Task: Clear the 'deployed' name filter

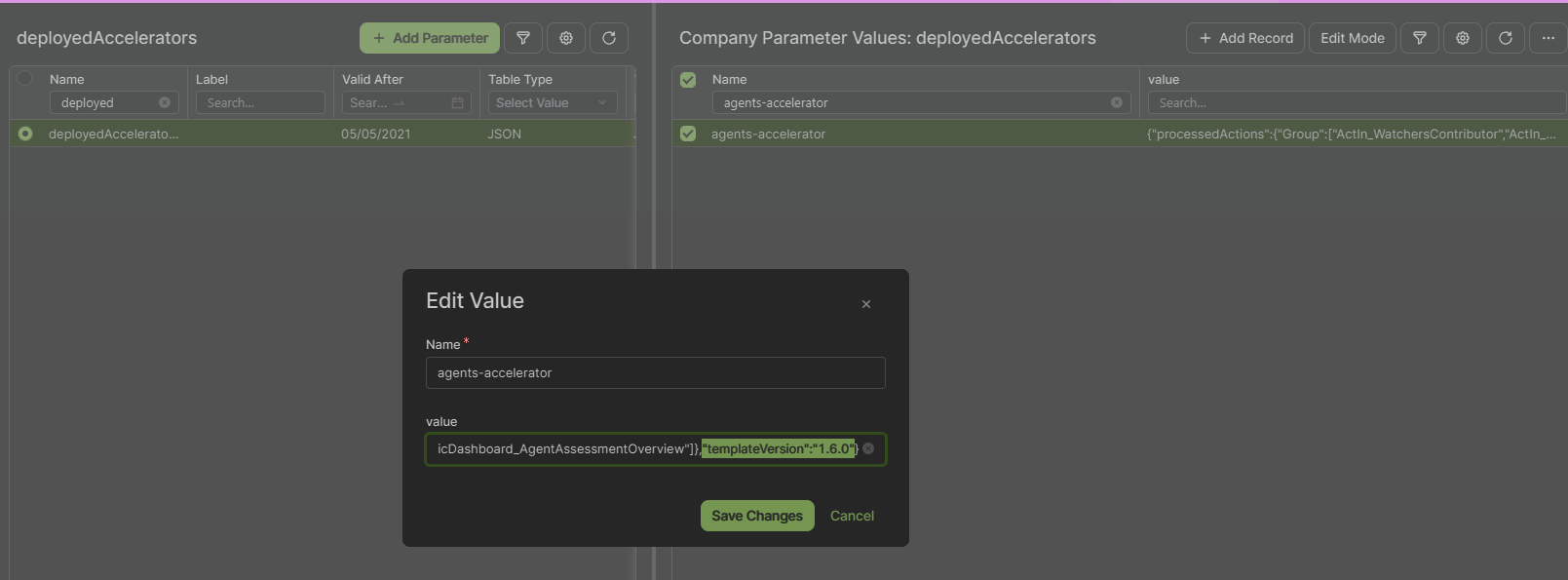Action: click(165, 102)
